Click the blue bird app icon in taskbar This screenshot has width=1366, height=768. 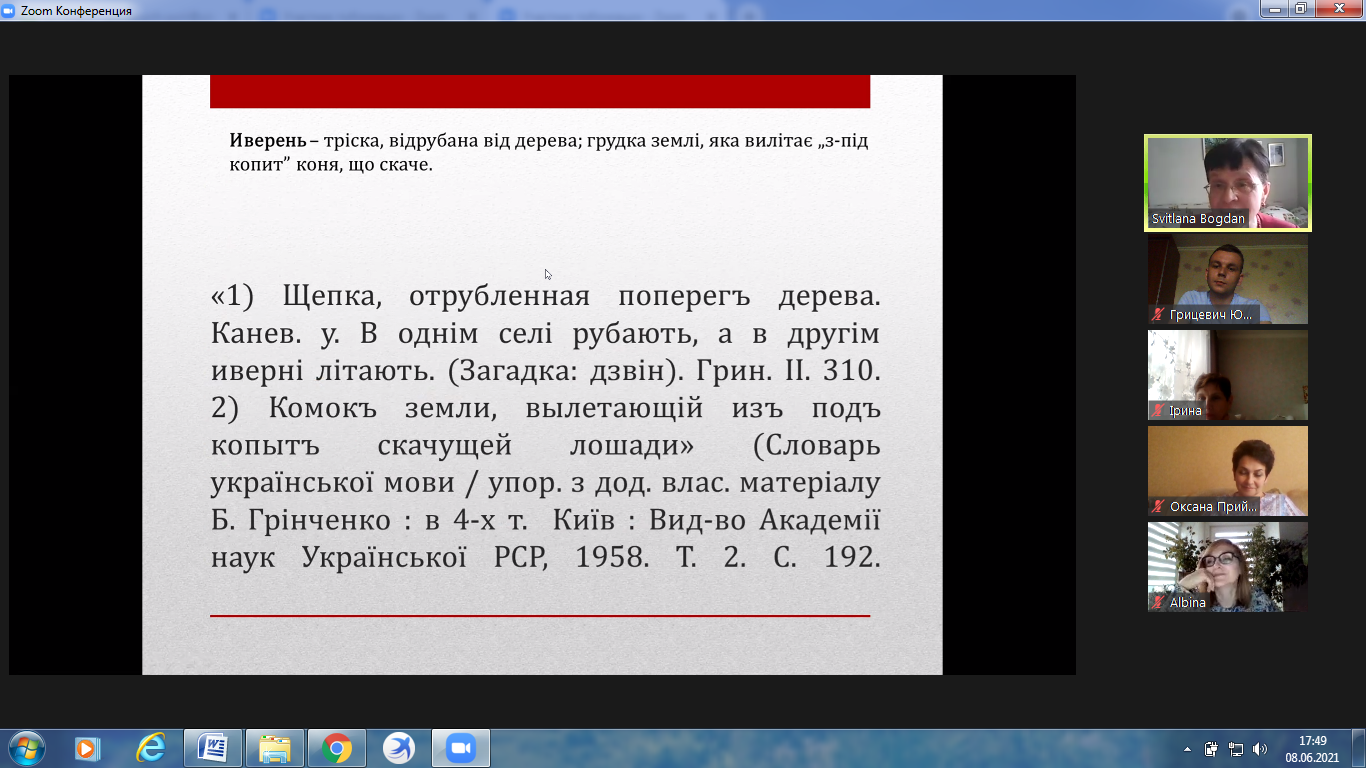[x=398, y=748]
